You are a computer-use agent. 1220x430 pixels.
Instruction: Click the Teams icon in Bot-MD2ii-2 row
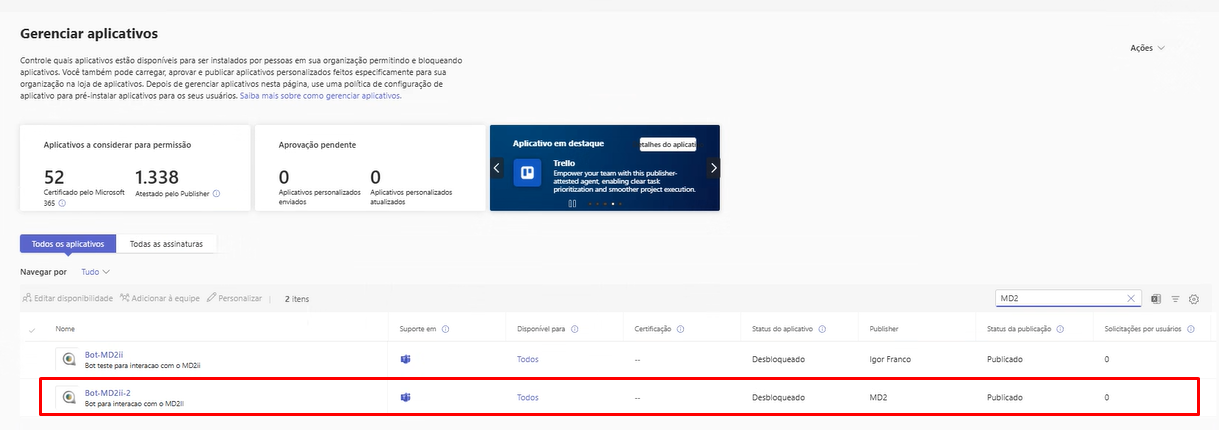coord(406,397)
